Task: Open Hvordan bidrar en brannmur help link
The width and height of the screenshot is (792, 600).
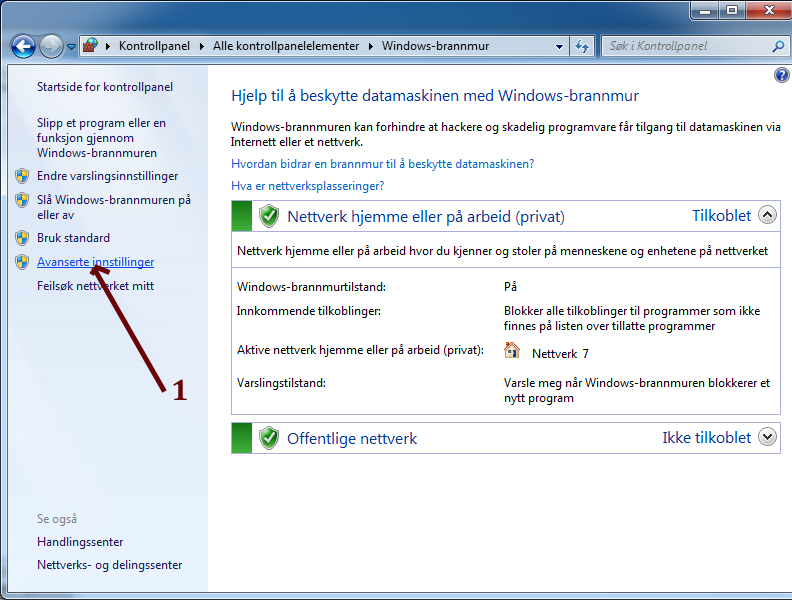Action: [382, 164]
